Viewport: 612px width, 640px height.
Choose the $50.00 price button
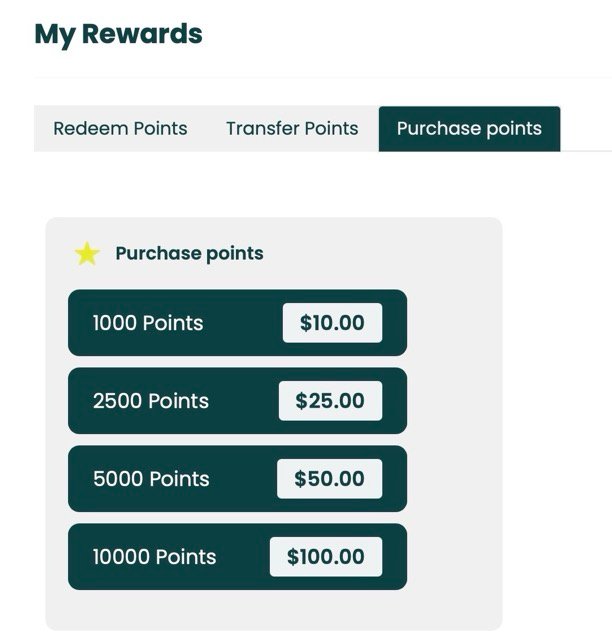(329, 479)
